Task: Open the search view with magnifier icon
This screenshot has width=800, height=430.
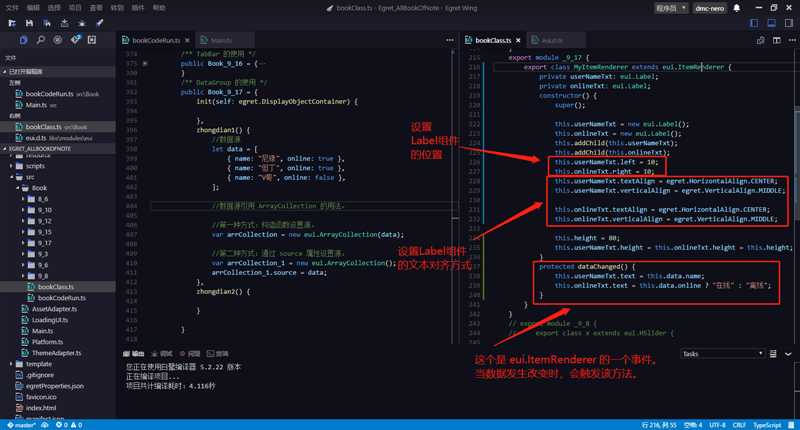Action: (x=40, y=40)
